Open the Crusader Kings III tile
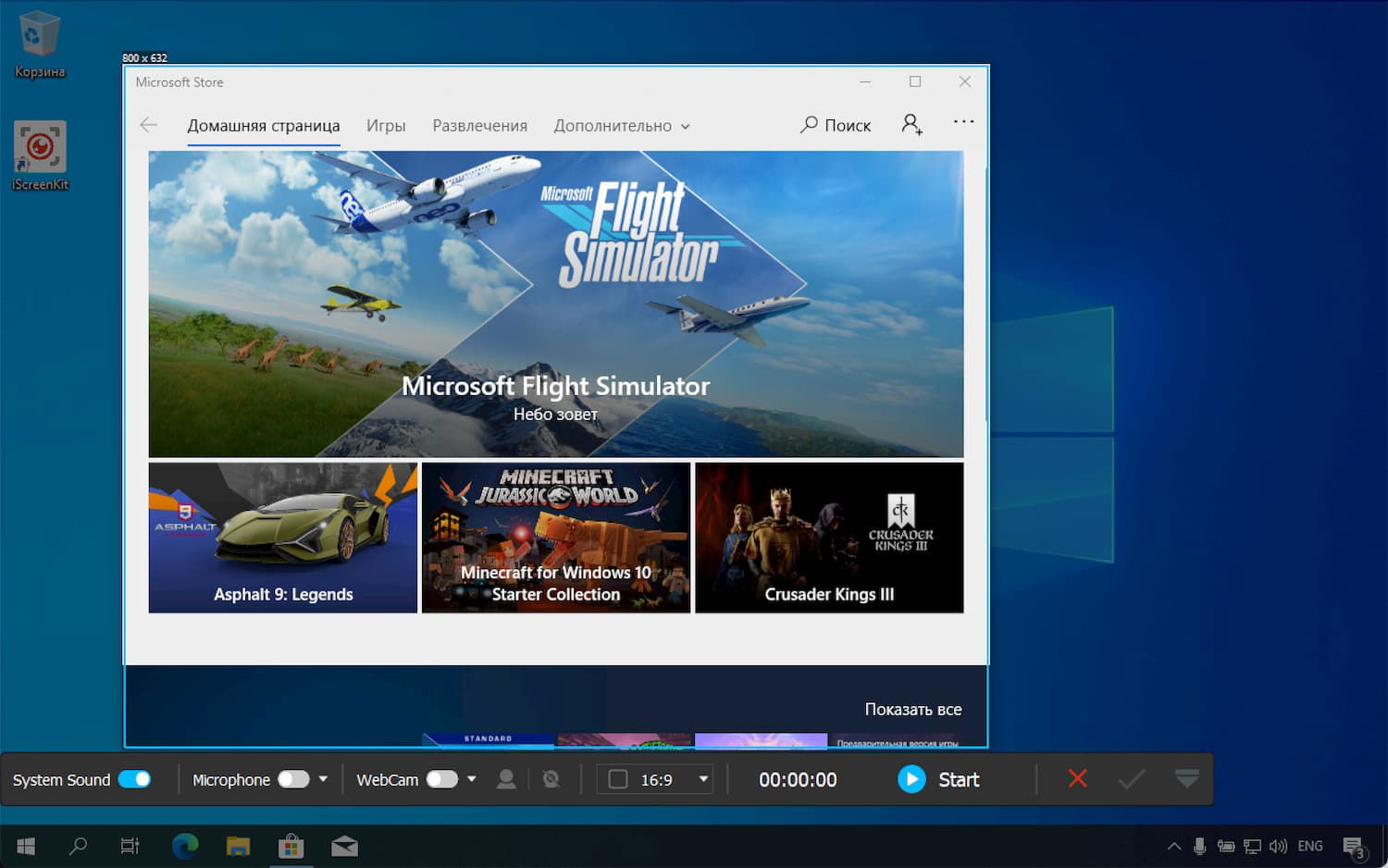1388x868 pixels. pyautogui.click(x=829, y=538)
